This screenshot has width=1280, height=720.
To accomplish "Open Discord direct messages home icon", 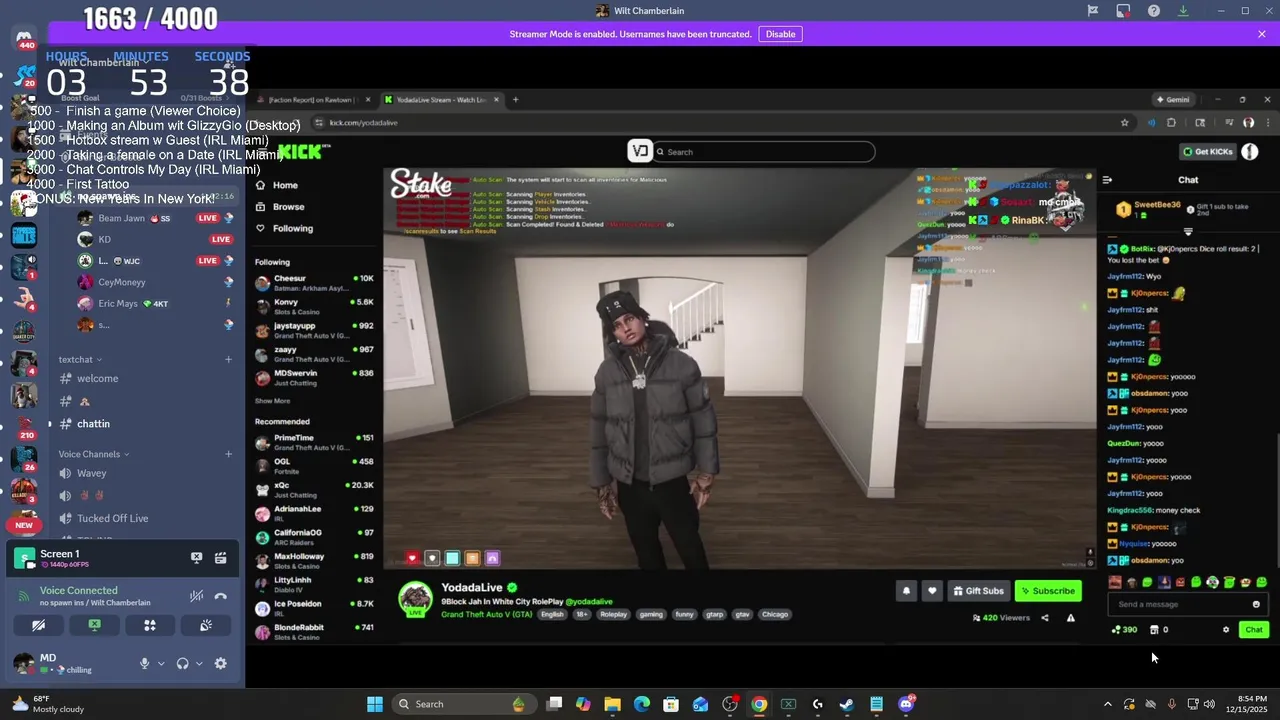I will coord(24,39).
